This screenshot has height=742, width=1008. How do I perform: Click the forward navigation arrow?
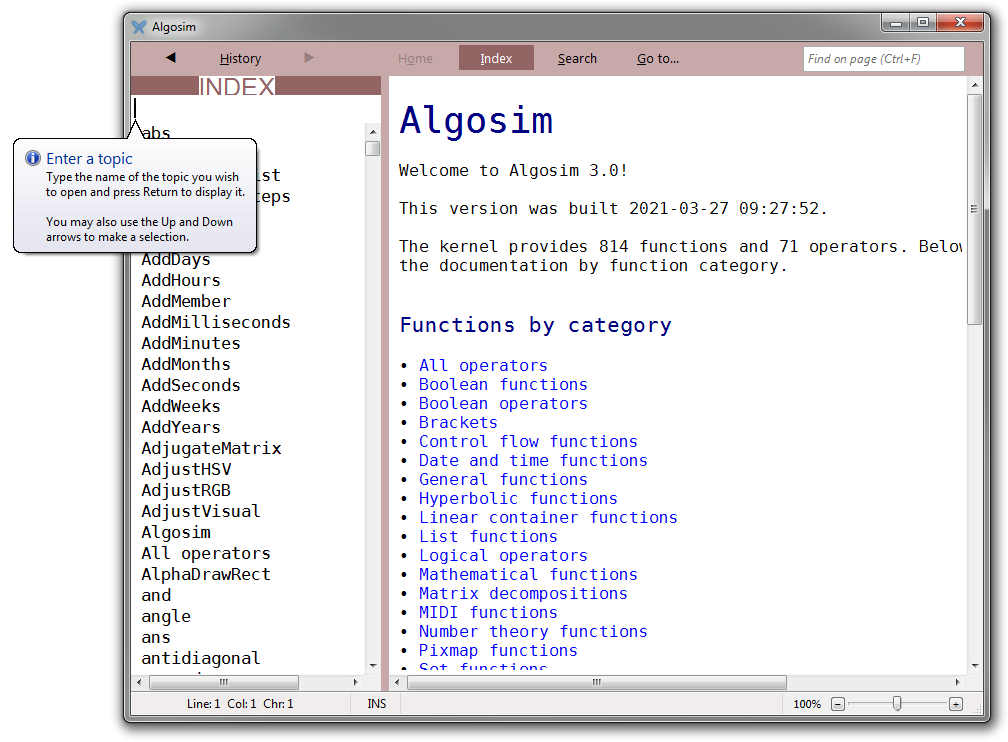point(309,58)
